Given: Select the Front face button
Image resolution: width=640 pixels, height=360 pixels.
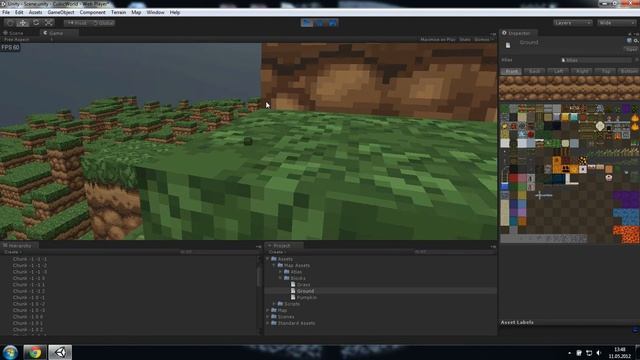Looking at the screenshot, I should (x=511, y=71).
